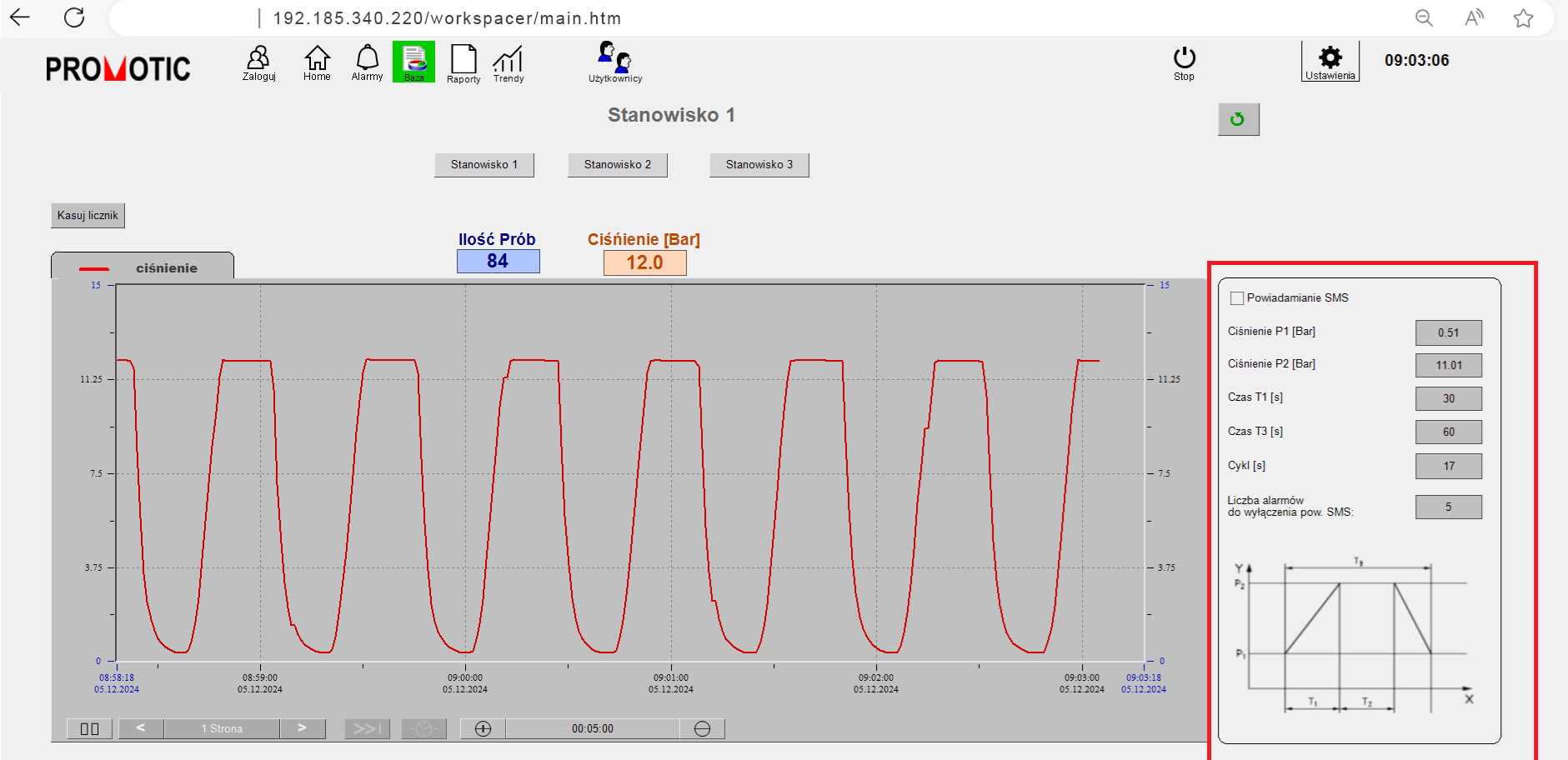1568x760 pixels.
Task: Go to next trend page with right arrow
Action: click(302, 727)
